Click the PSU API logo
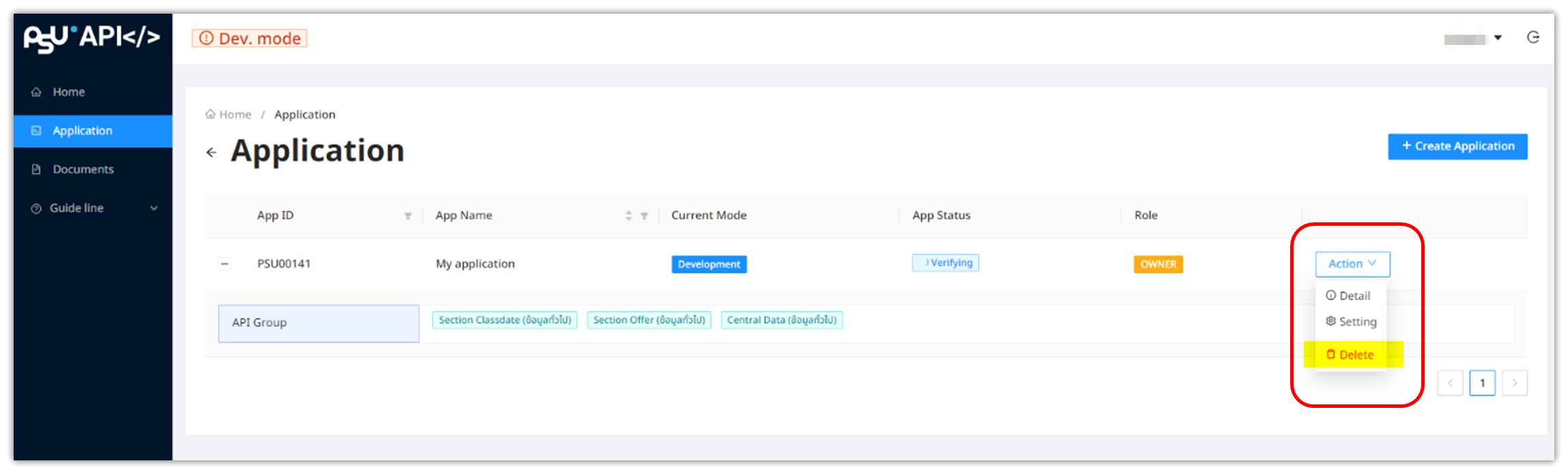The width and height of the screenshot is (1568, 474). point(91,38)
